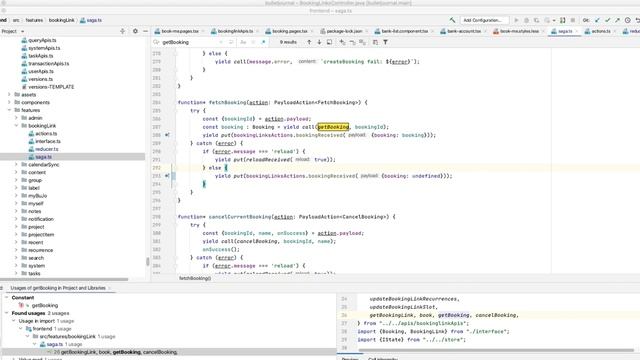
Task: Collapse the features folder
Action: pos(9,110)
